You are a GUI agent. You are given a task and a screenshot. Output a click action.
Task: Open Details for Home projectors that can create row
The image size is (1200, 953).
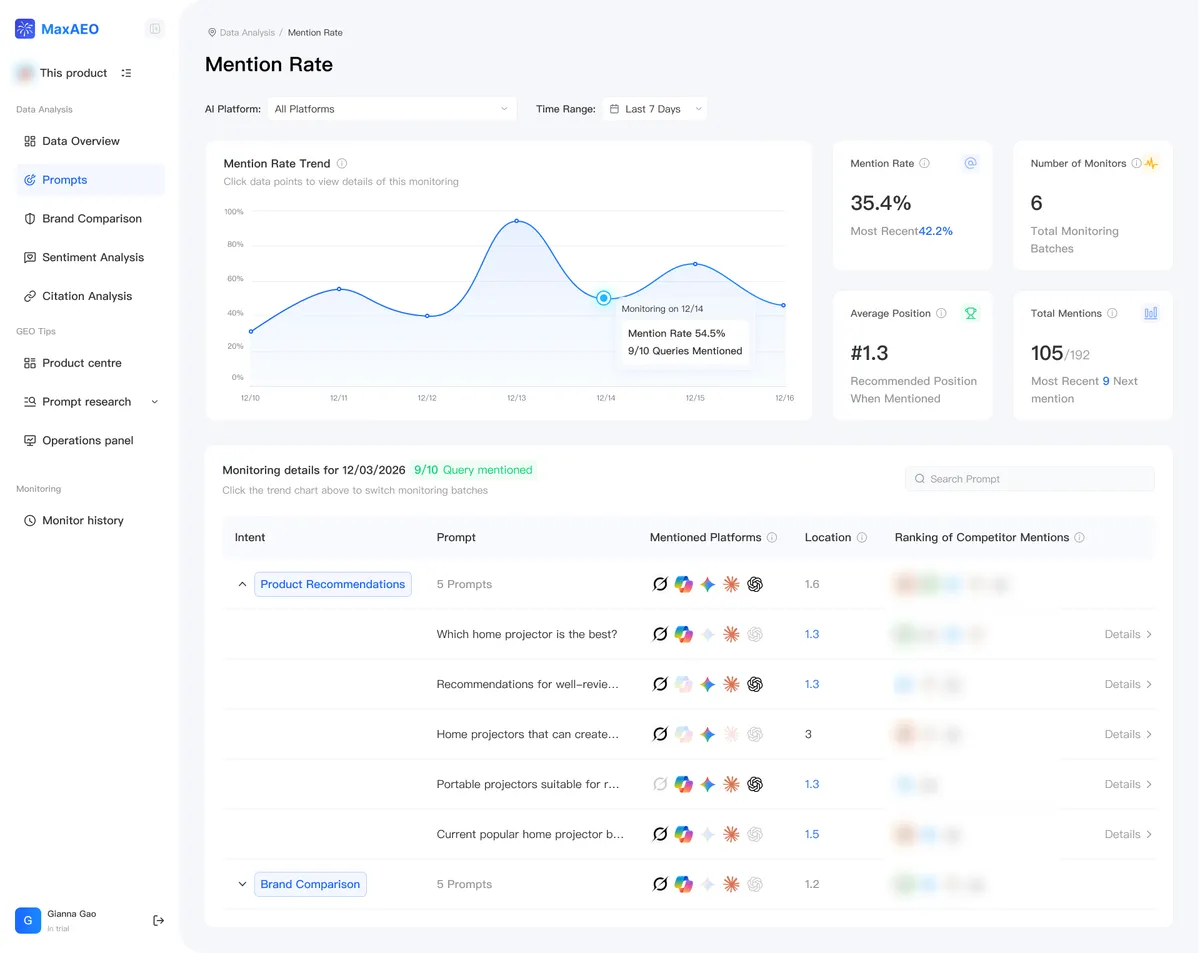(1128, 734)
